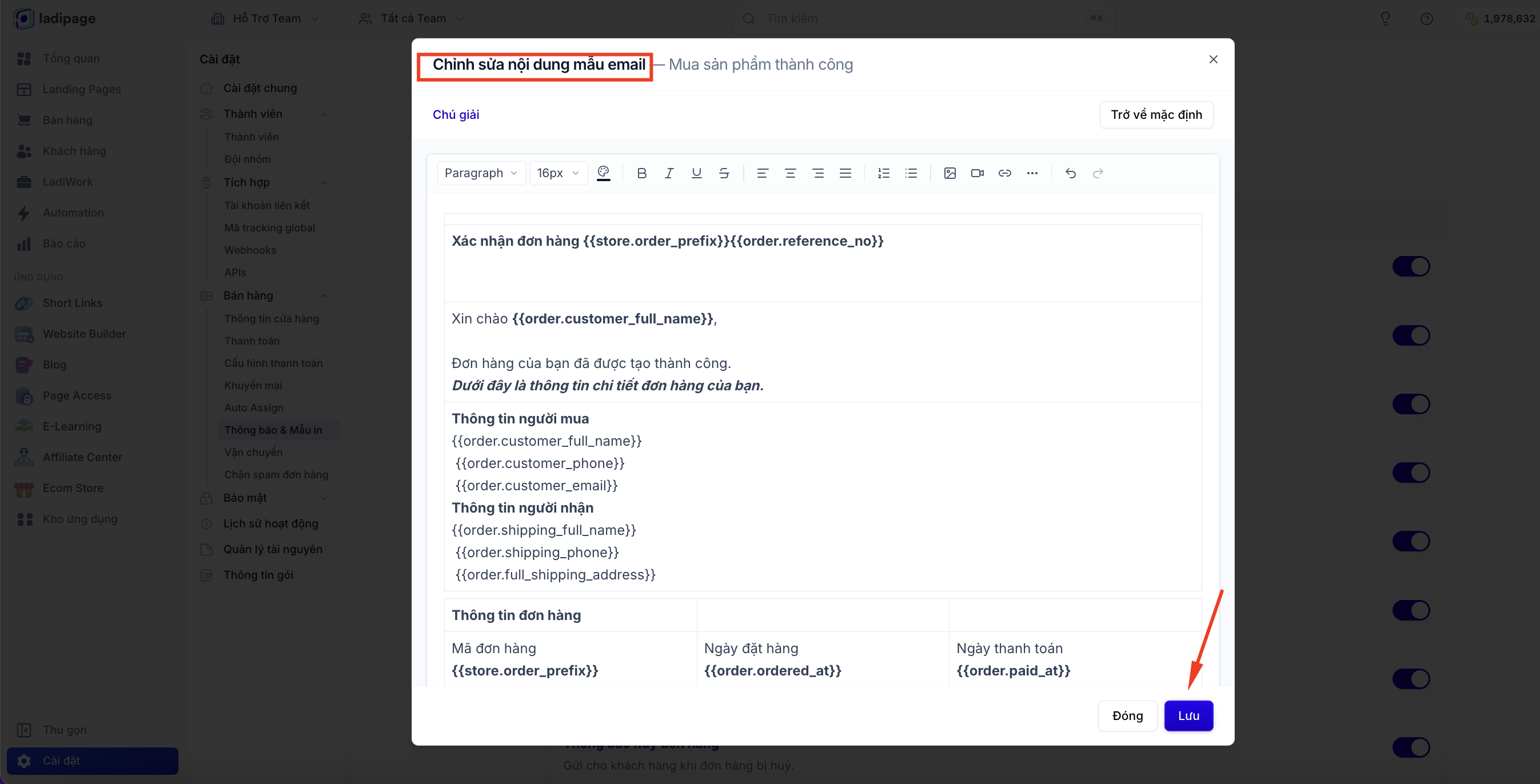Collapse the Thành viên settings group
The image size is (1540, 784).
(x=324, y=114)
